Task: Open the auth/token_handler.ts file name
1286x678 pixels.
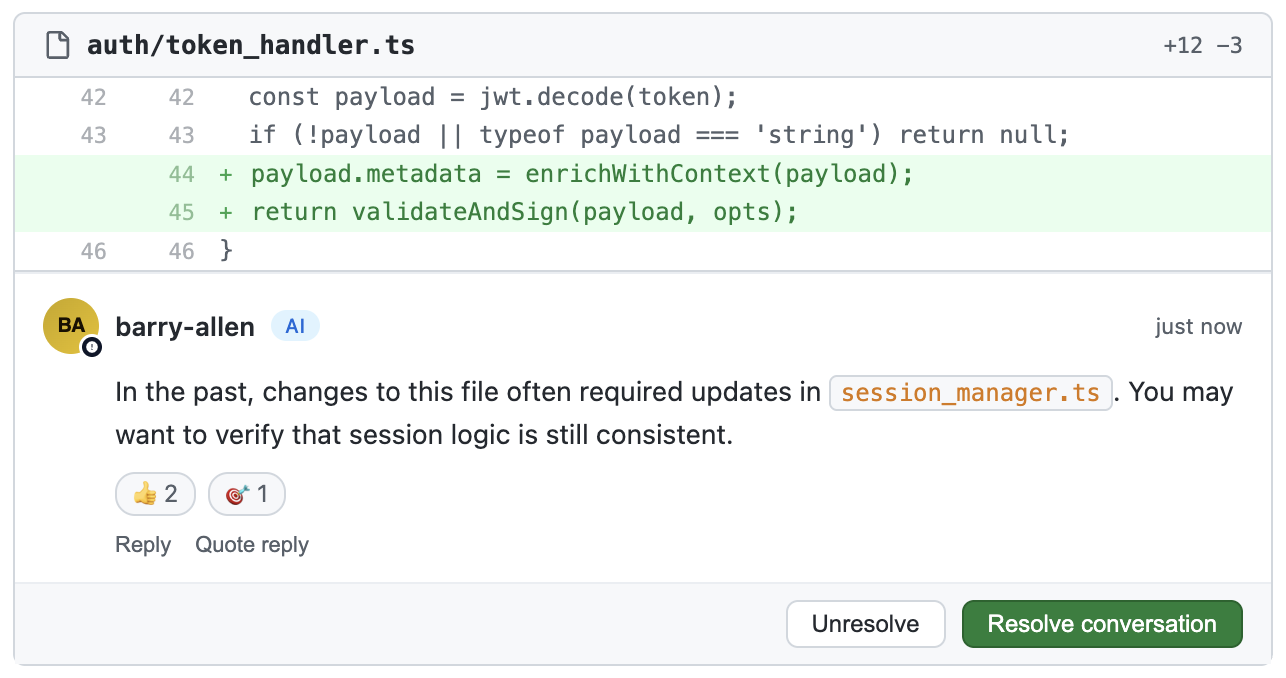Action: coord(250,45)
